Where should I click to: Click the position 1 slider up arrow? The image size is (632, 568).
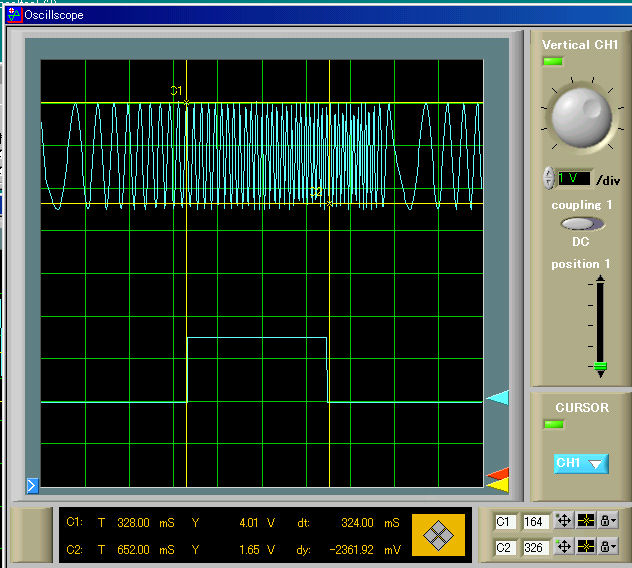(x=601, y=278)
